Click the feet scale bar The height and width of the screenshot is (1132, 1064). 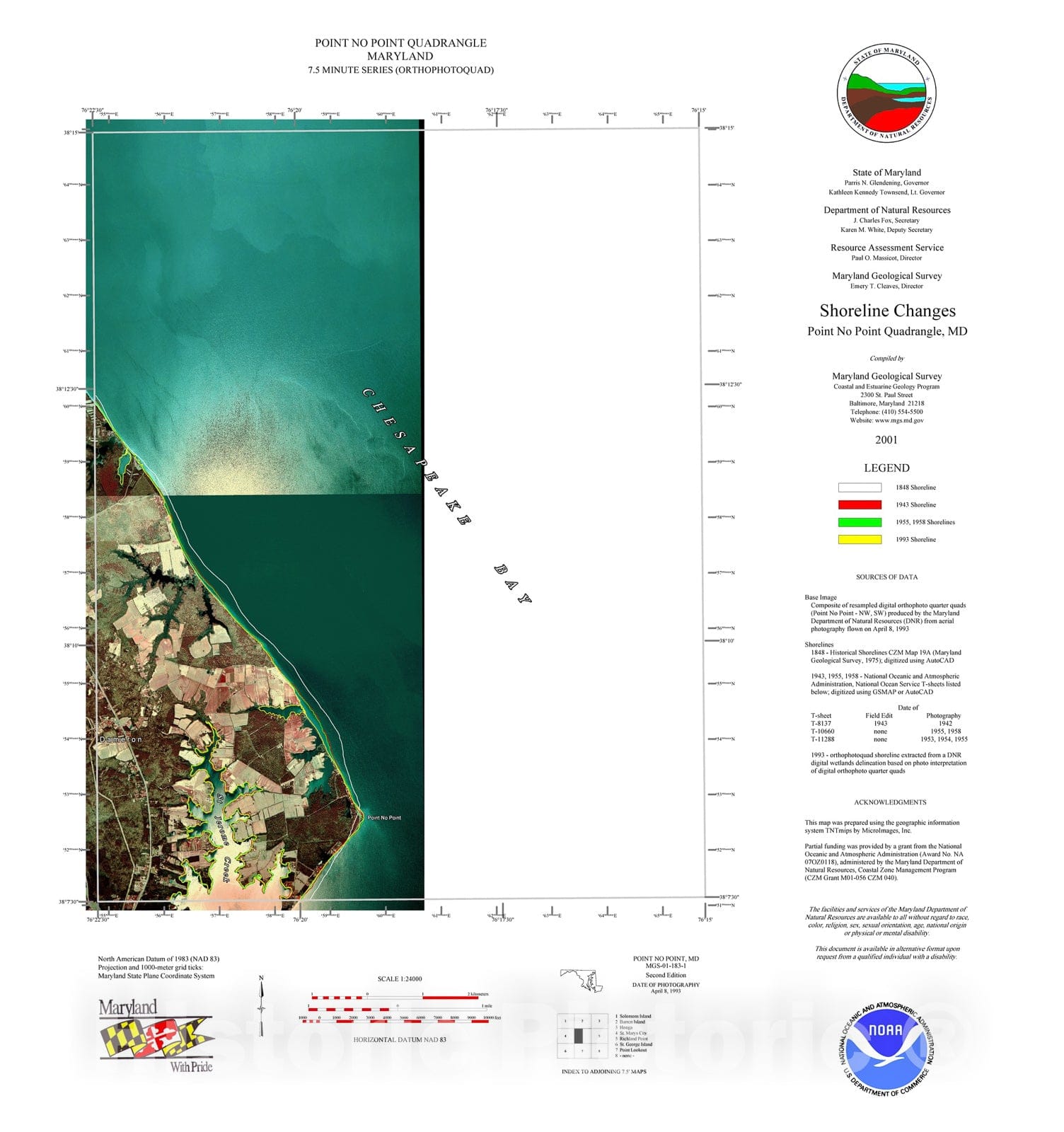[x=400, y=1020]
